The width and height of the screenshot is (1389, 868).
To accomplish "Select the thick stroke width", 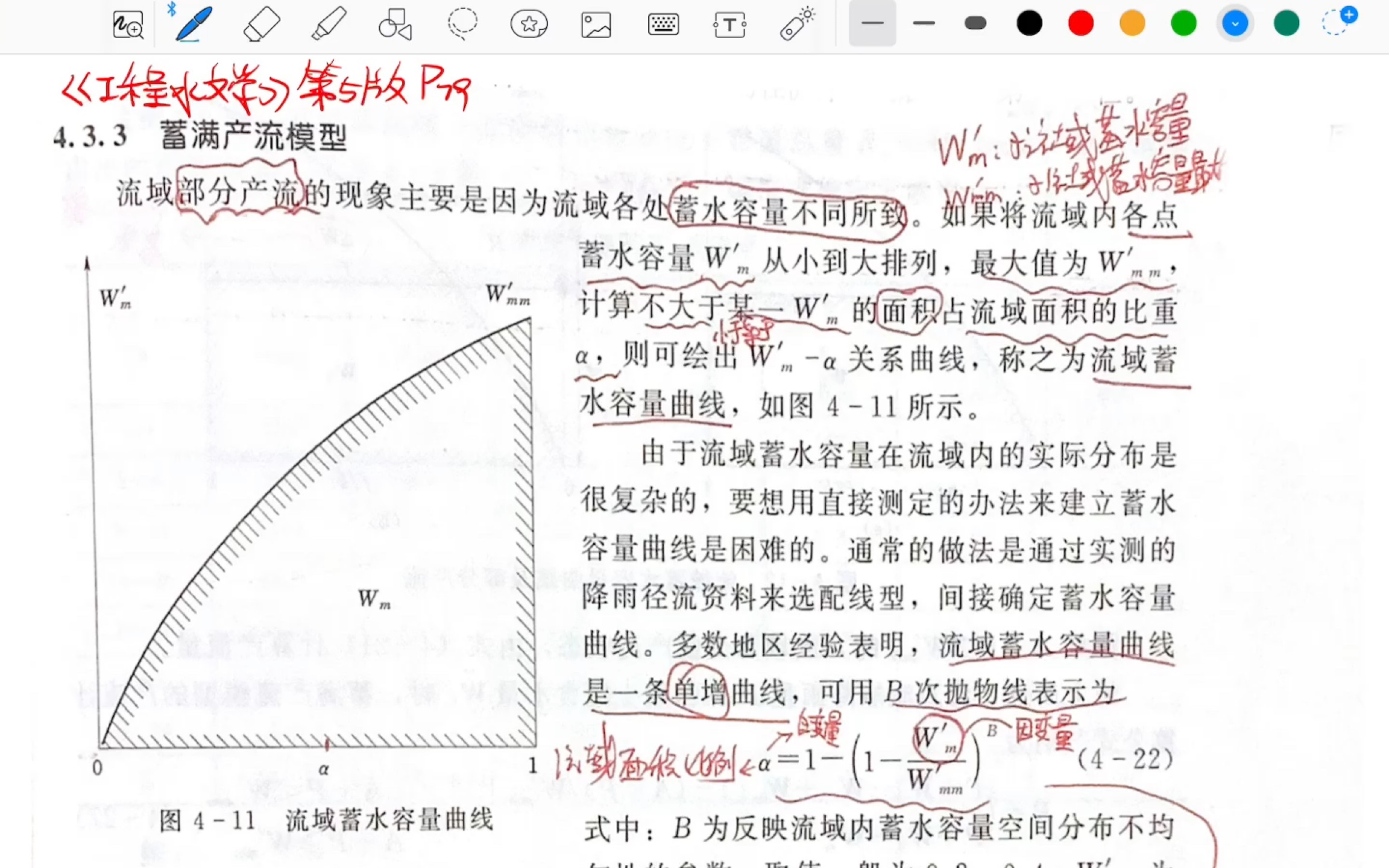I will [974, 23].
